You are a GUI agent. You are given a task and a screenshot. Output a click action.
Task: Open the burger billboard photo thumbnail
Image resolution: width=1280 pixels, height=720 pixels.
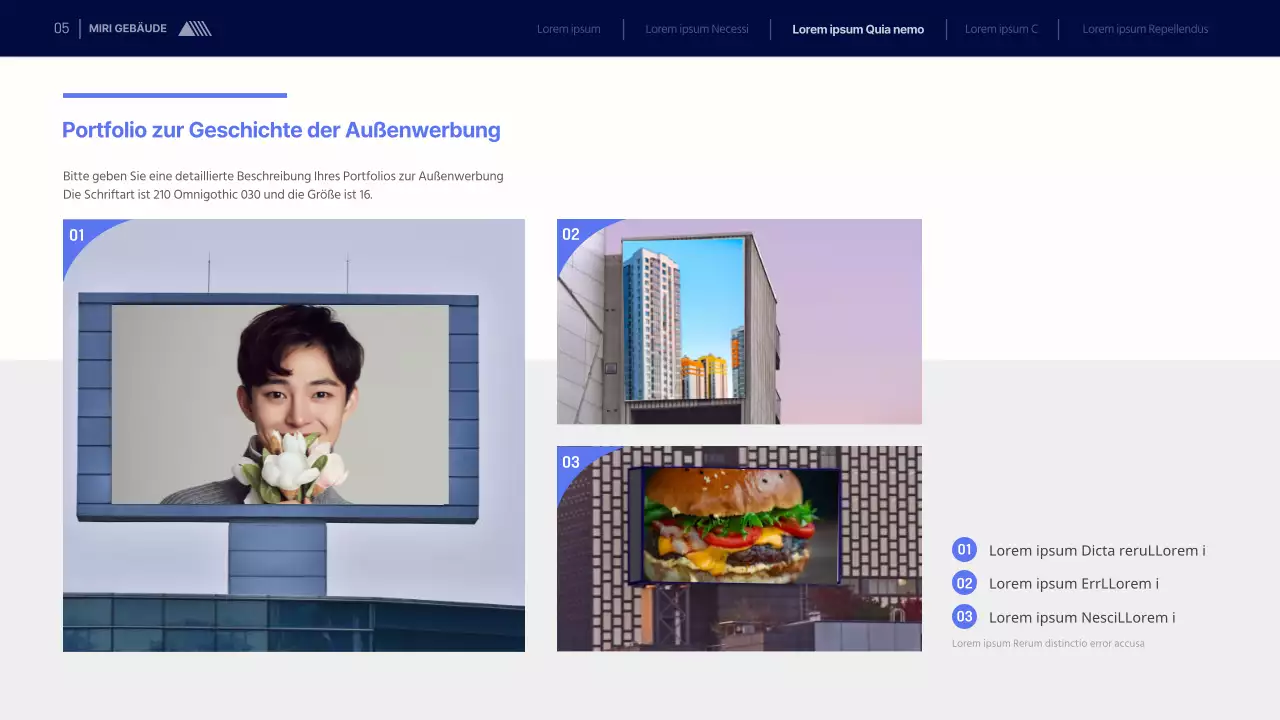(739, 548)
